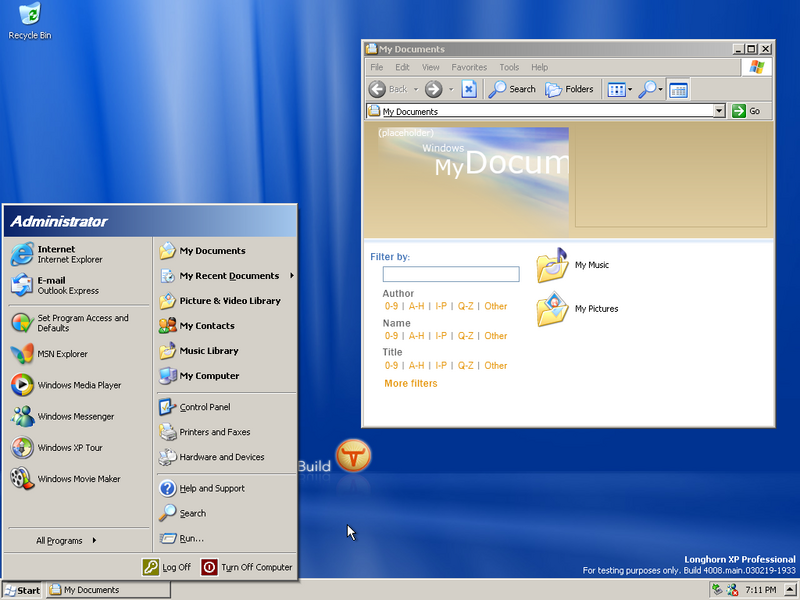Click the Start button on taskbar
The width and height of the screenshot is (800, 600).
(22, 590)
